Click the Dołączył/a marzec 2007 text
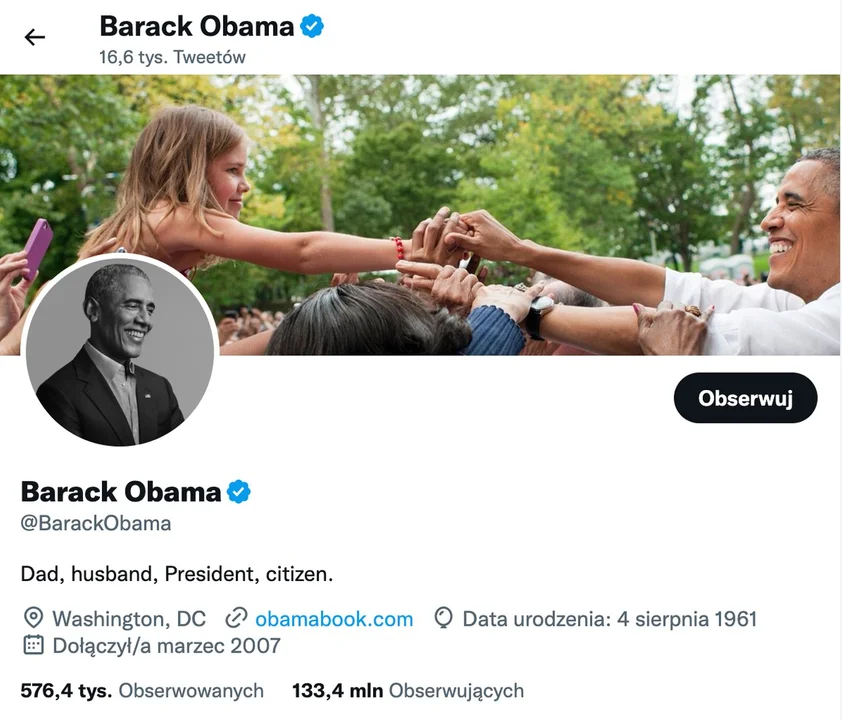842x720 pixels. point(166,646)
